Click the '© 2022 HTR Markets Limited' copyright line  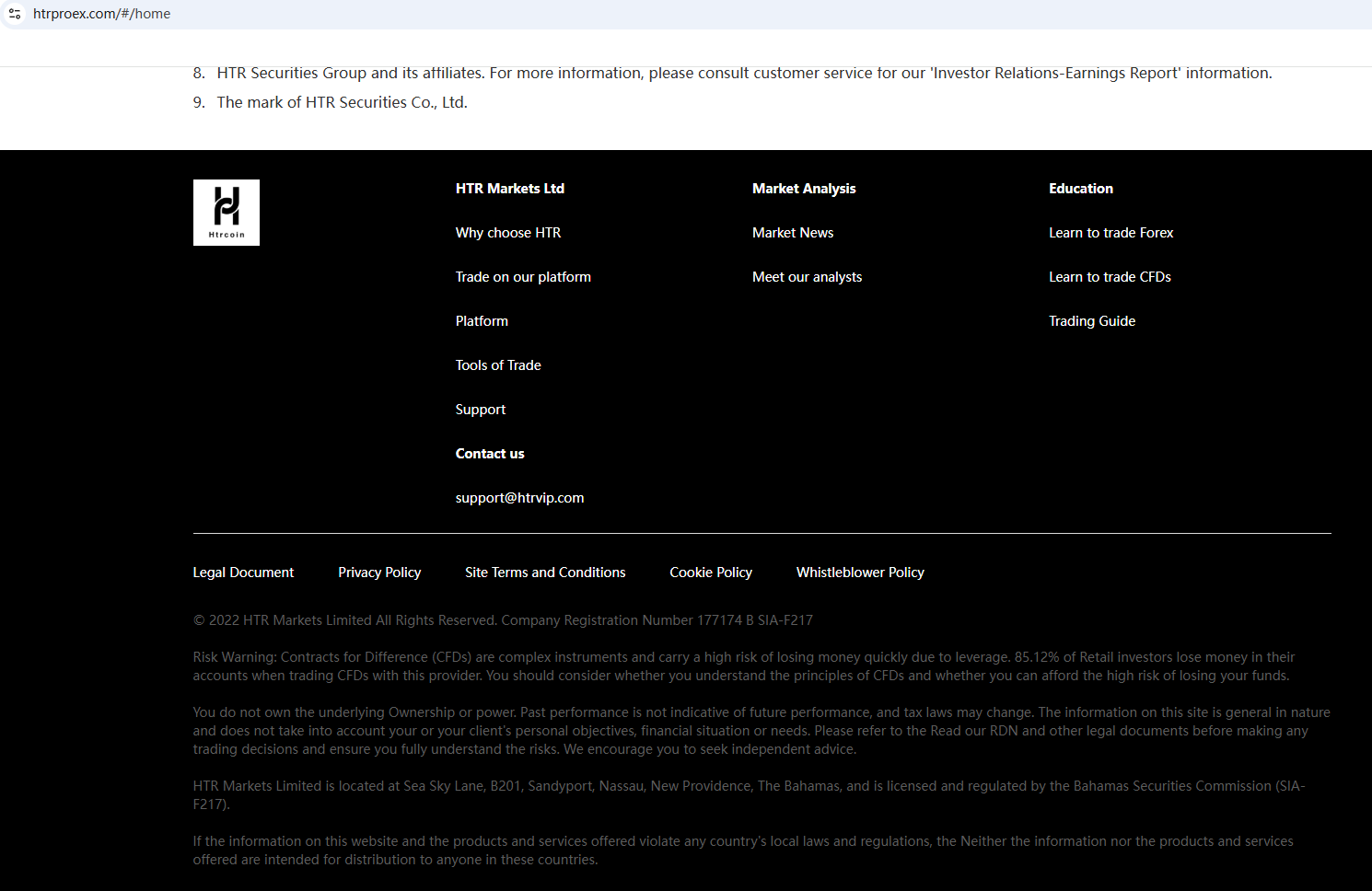503,620
